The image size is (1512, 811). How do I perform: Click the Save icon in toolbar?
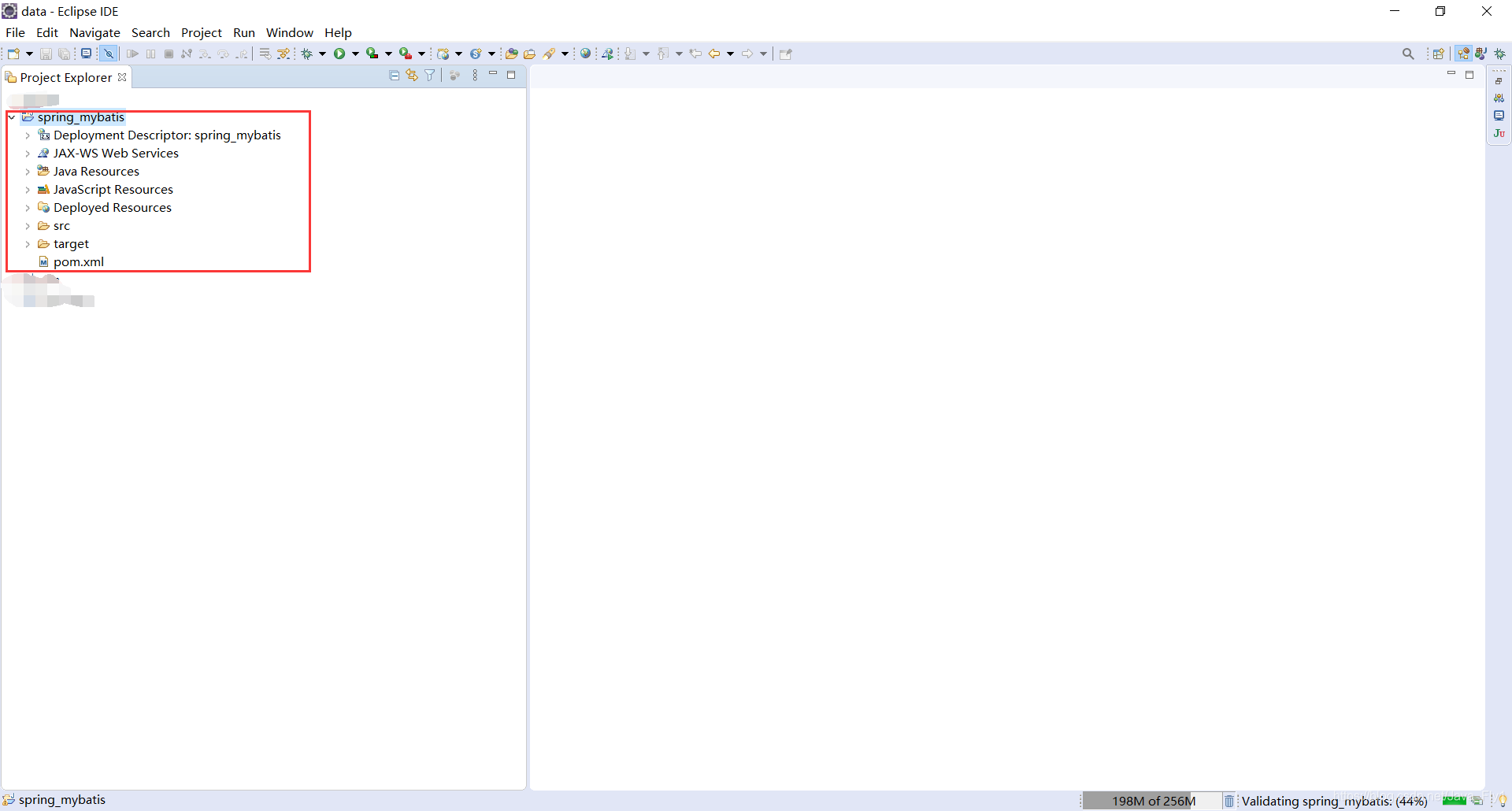pyautogui.click(x=46, y=54)
